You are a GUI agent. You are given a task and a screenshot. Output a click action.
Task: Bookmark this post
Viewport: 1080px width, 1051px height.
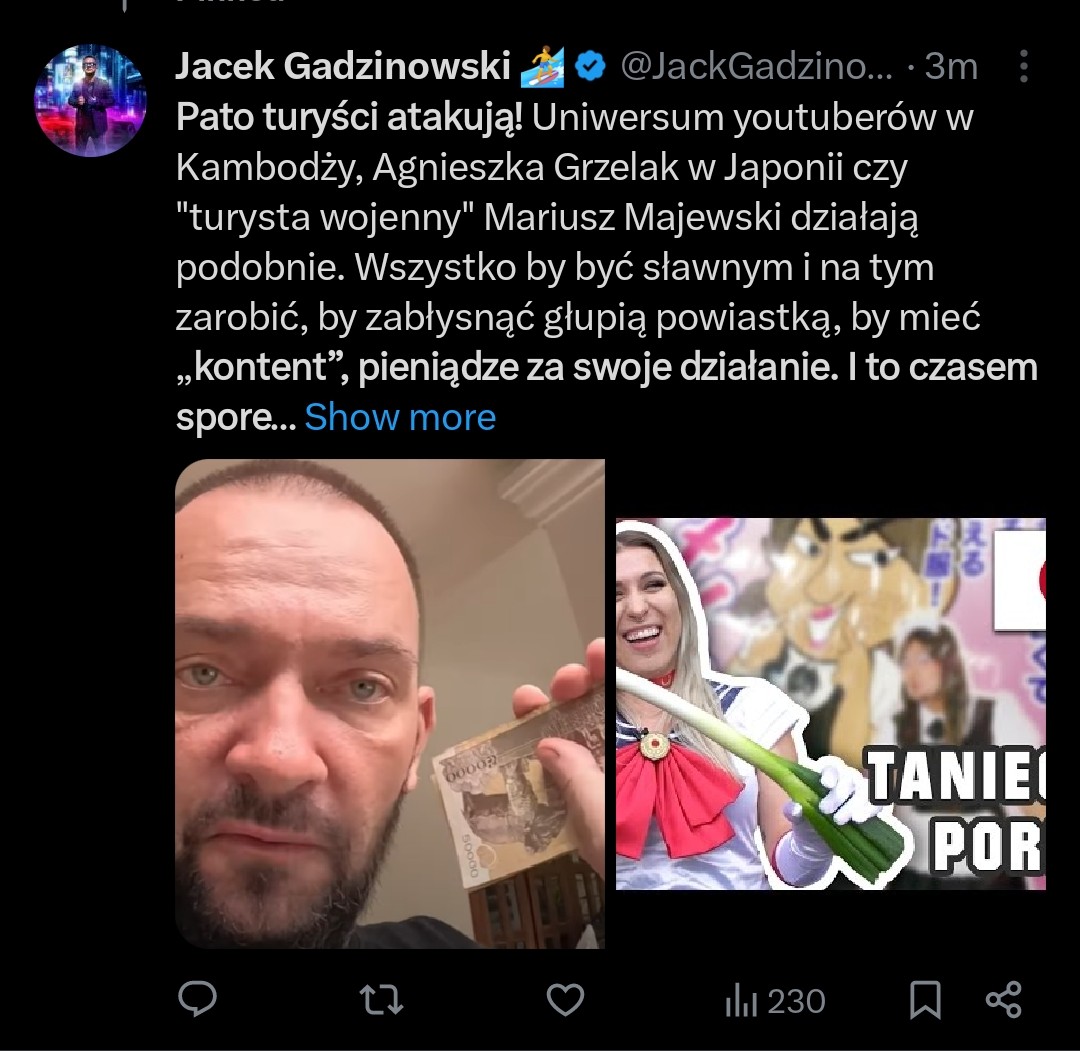tap(925, 1000)
